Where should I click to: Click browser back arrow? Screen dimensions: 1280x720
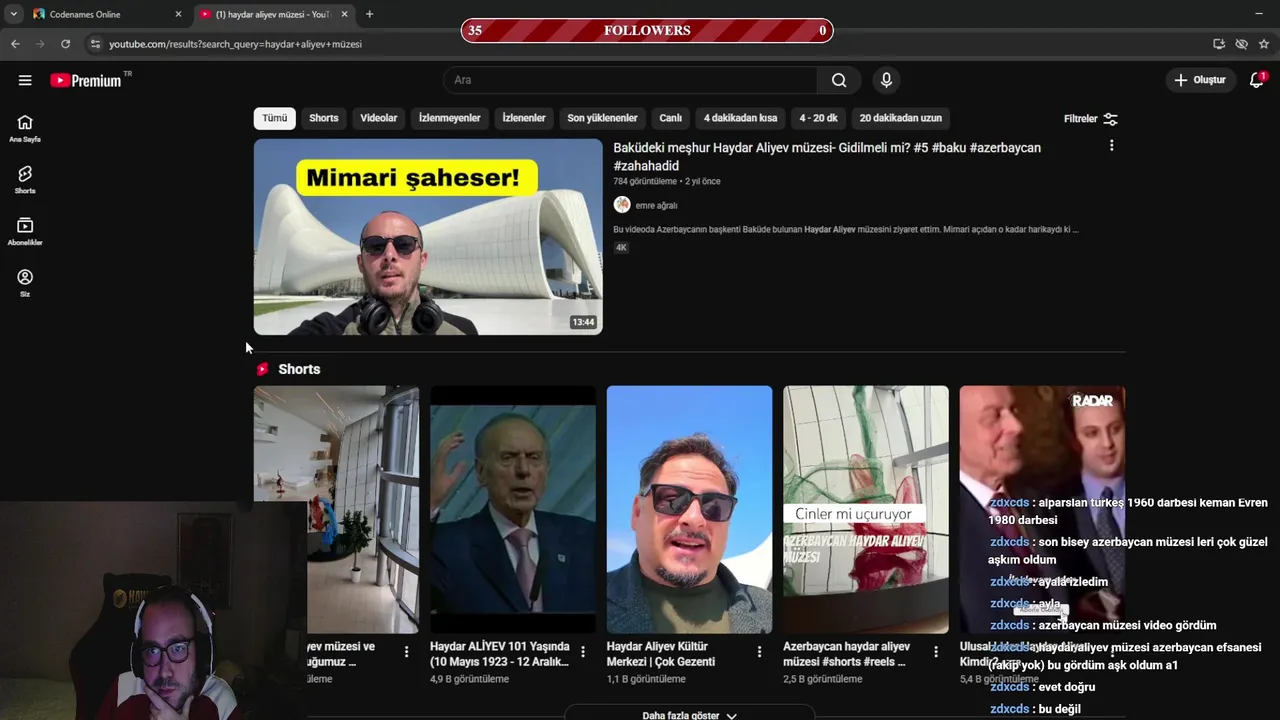[15, 44]
